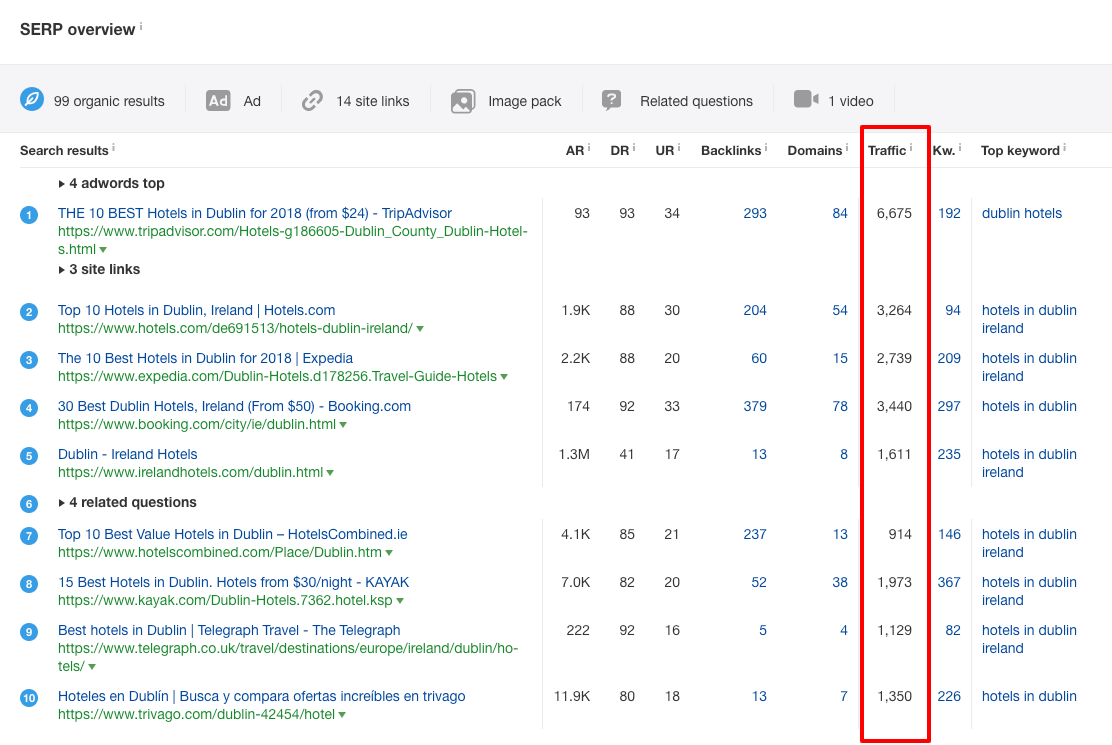
Task: Expand the 3 site links row
Action: (99, 269)
